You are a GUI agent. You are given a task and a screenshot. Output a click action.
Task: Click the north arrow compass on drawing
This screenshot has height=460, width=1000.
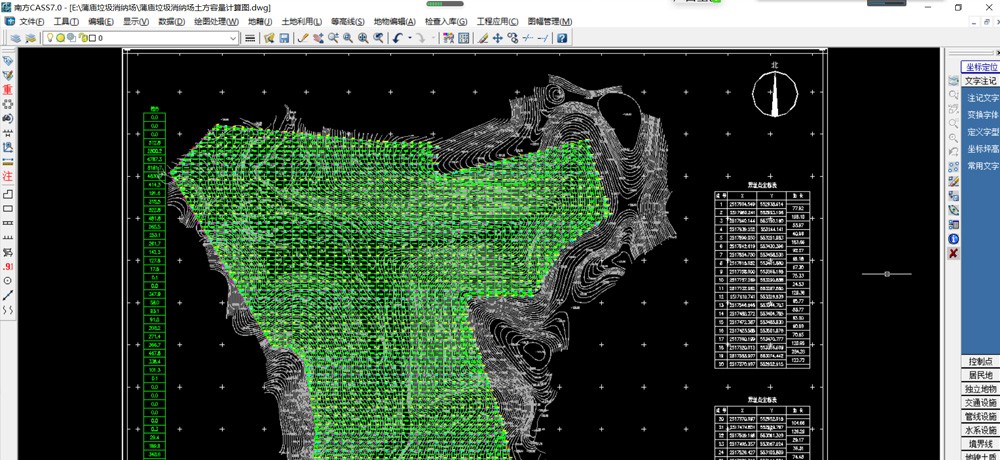pos(774,95)
